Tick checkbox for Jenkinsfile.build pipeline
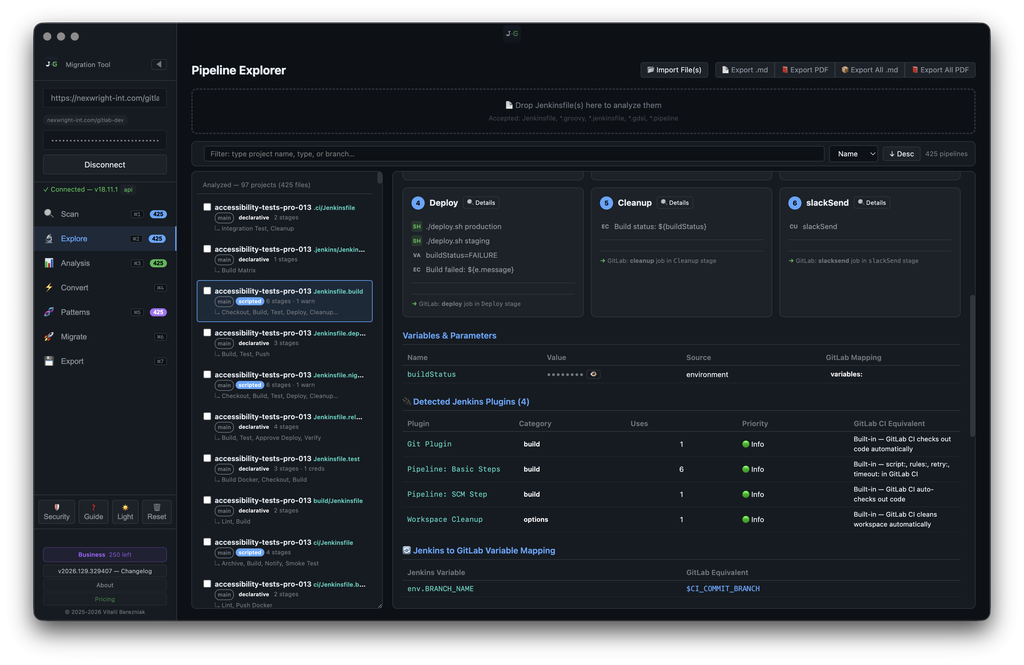1024x665 pixels. [207, 291]
